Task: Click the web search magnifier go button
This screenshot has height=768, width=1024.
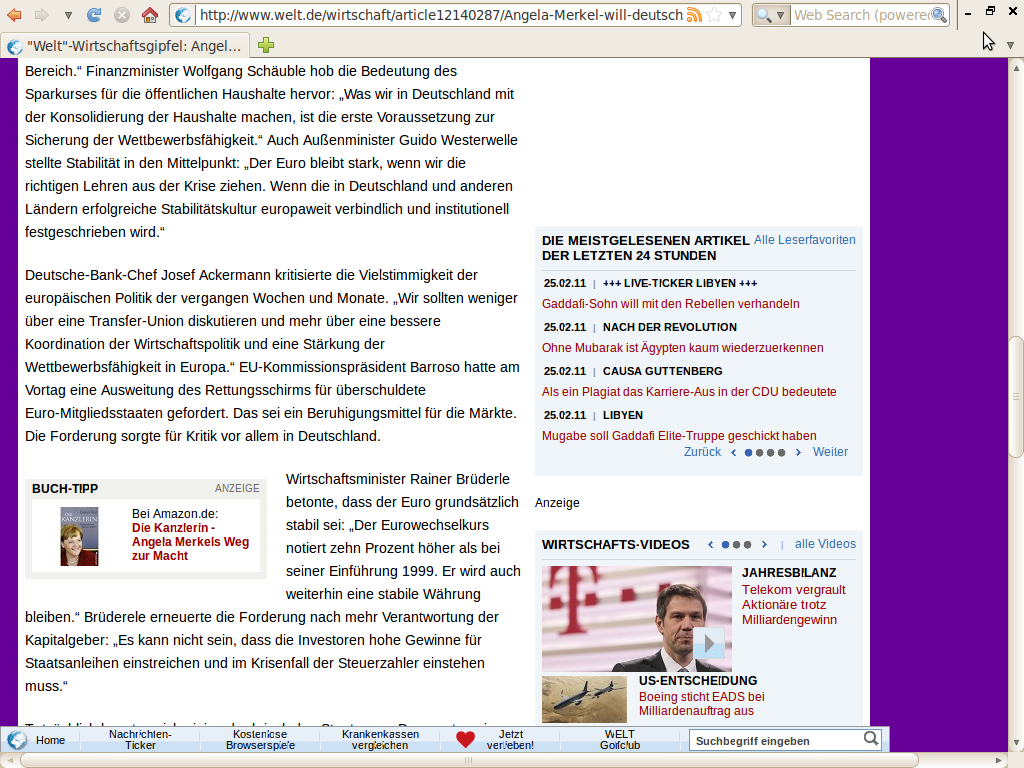Action: (x=939, y=15)
